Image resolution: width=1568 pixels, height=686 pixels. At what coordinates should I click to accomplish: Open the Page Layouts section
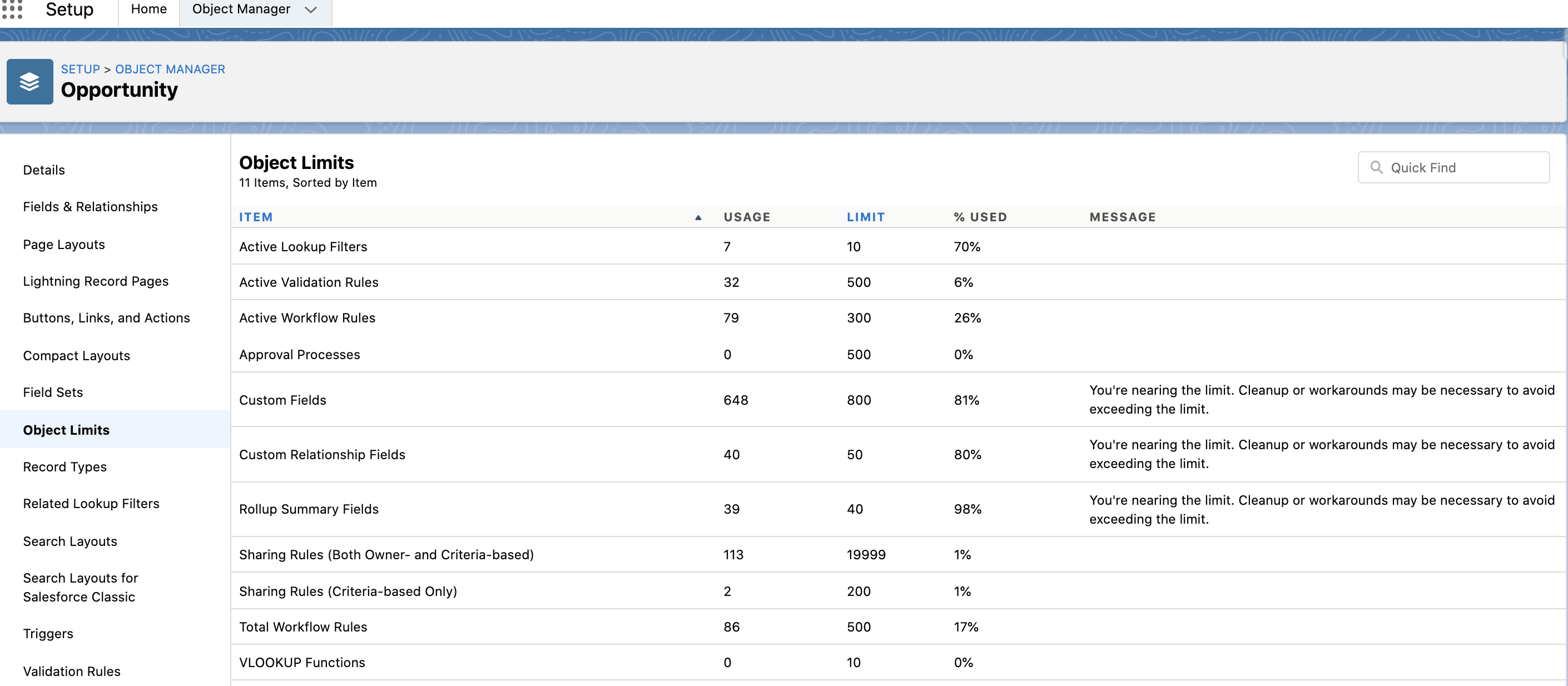click(63, 244)
